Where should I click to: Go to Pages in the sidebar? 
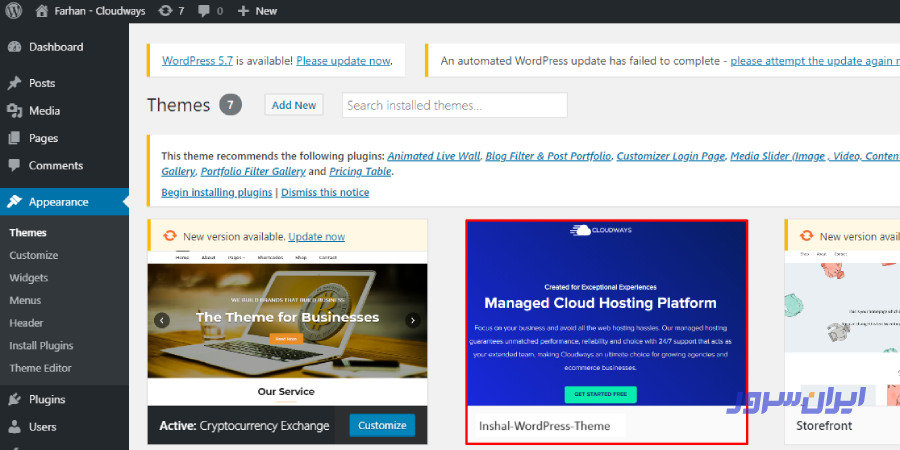point(43,138)
